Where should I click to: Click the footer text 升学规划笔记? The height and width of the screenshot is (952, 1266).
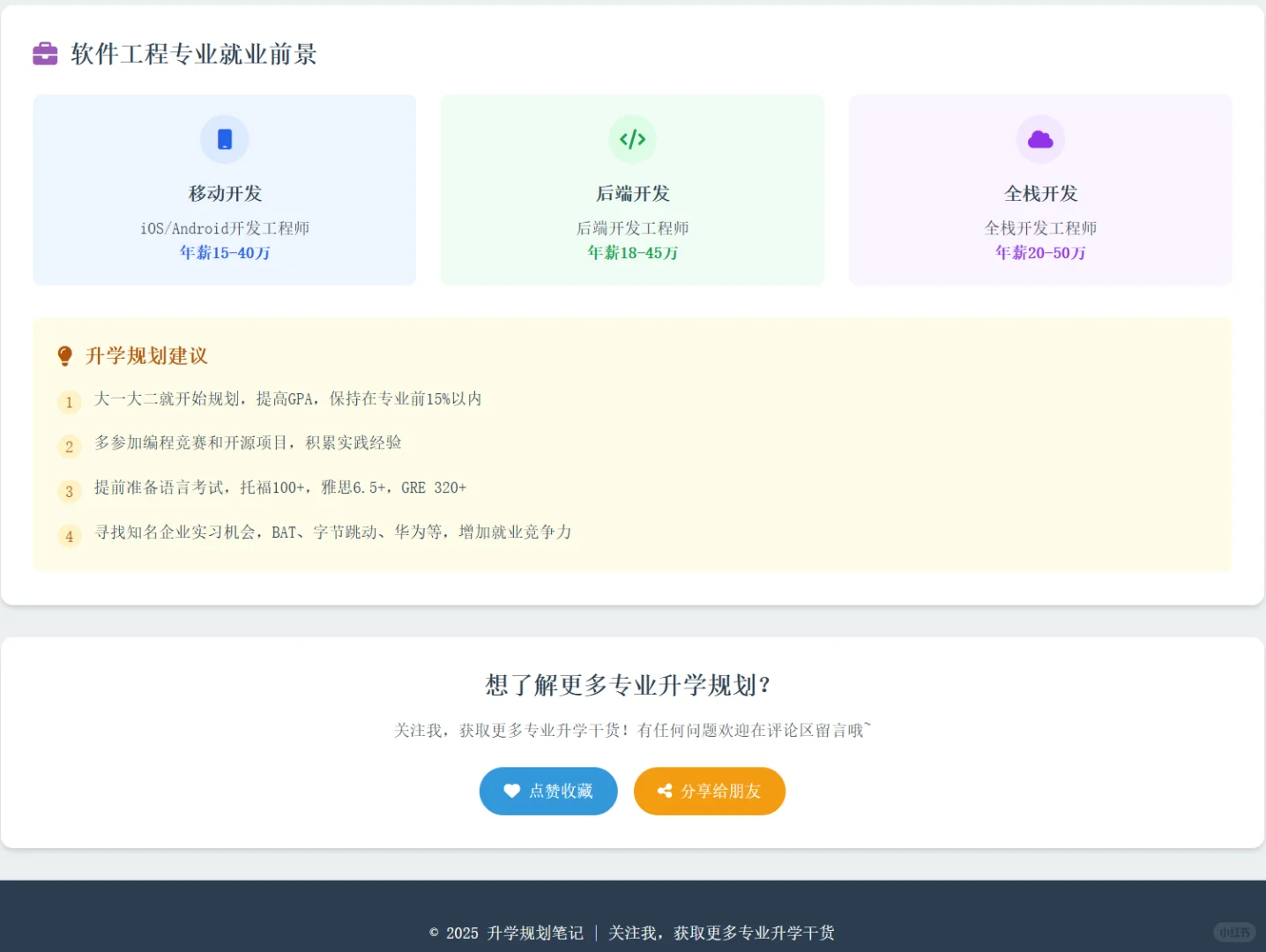pyautogui.click(x=535, y=933)
